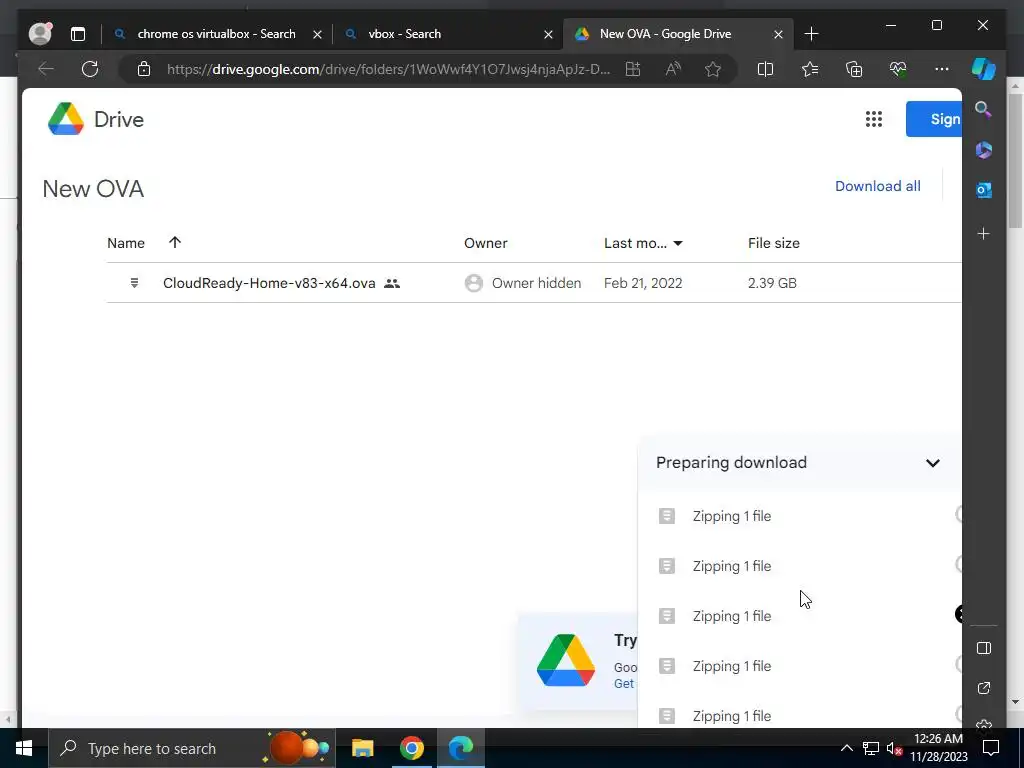Click the Windows taskbar search box
Viewport: 1024px width, 768px height.
click(191, 748)
